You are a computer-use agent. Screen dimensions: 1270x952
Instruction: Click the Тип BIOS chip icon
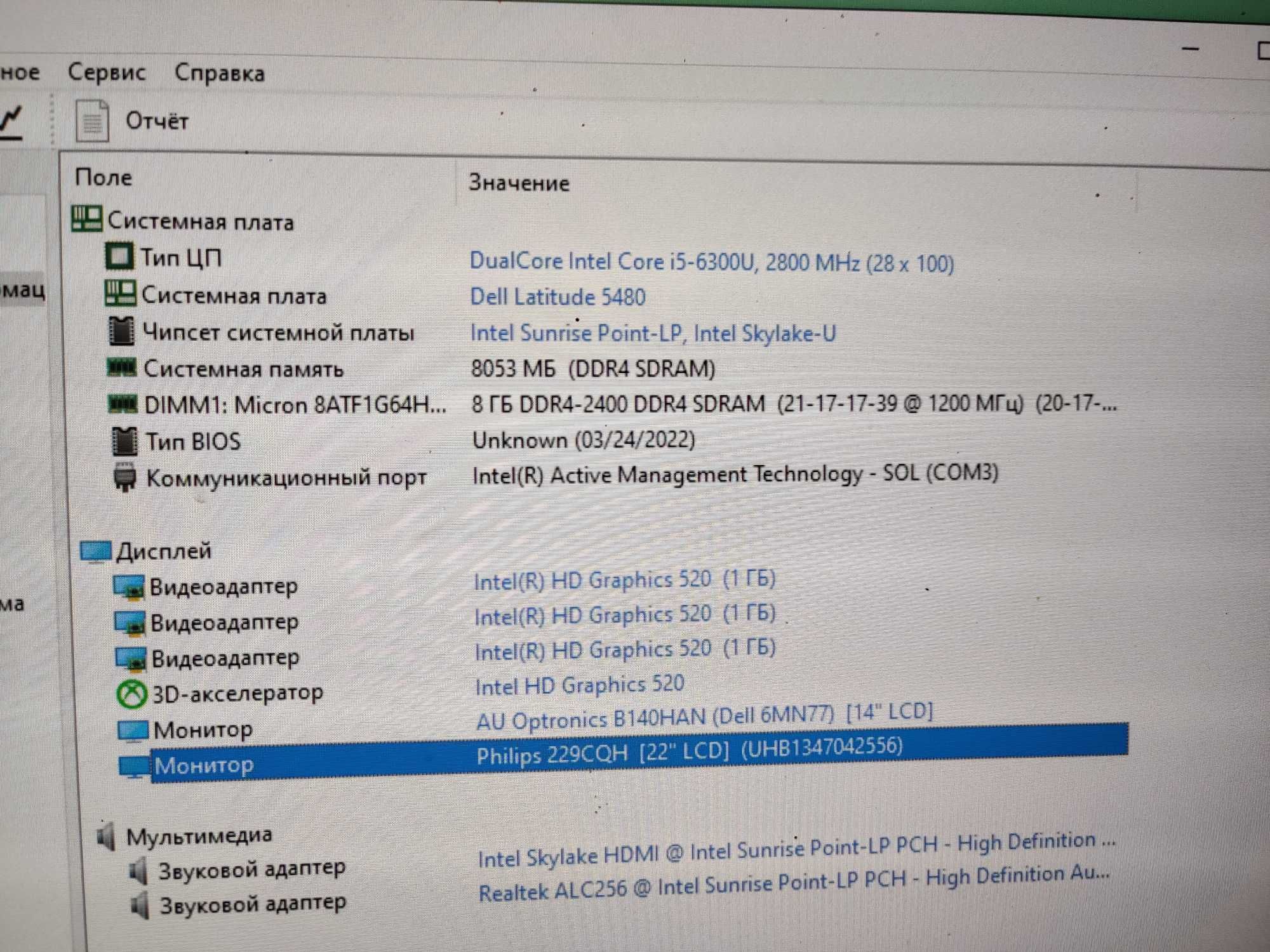(124, 440)
